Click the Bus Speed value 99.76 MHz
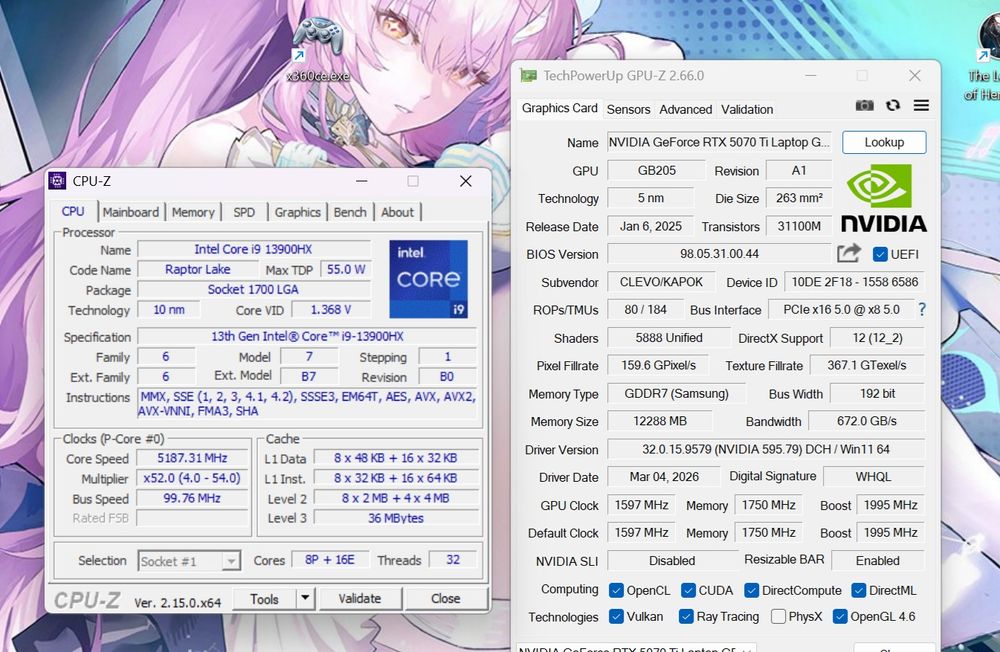This screenshot has width=1000, height=652. point(192,498)
